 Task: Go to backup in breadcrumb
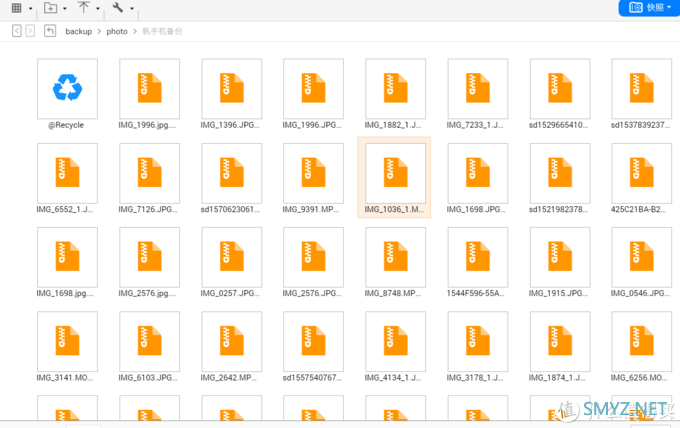coord(78,31)
